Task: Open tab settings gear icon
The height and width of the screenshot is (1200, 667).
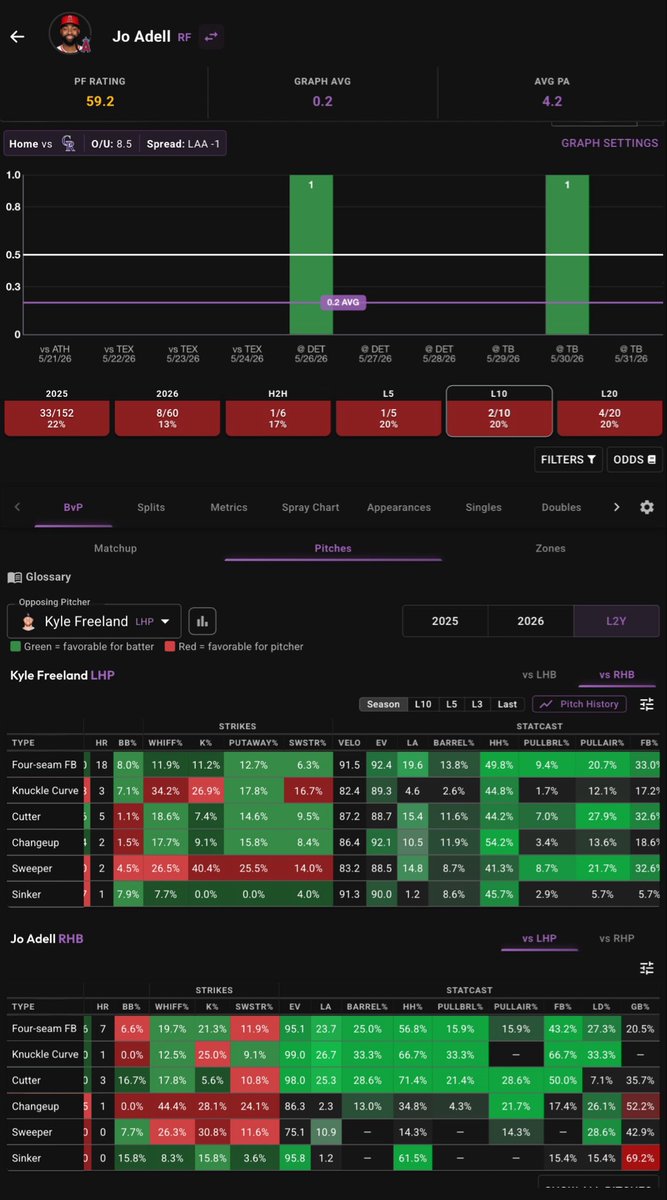Action: (647, 507)
